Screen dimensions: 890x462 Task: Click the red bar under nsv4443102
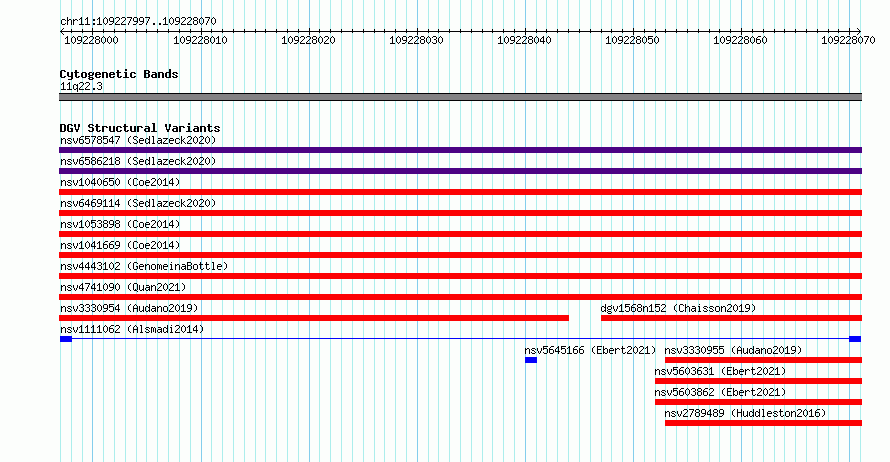pyautogui.click(x=460, y=276)
